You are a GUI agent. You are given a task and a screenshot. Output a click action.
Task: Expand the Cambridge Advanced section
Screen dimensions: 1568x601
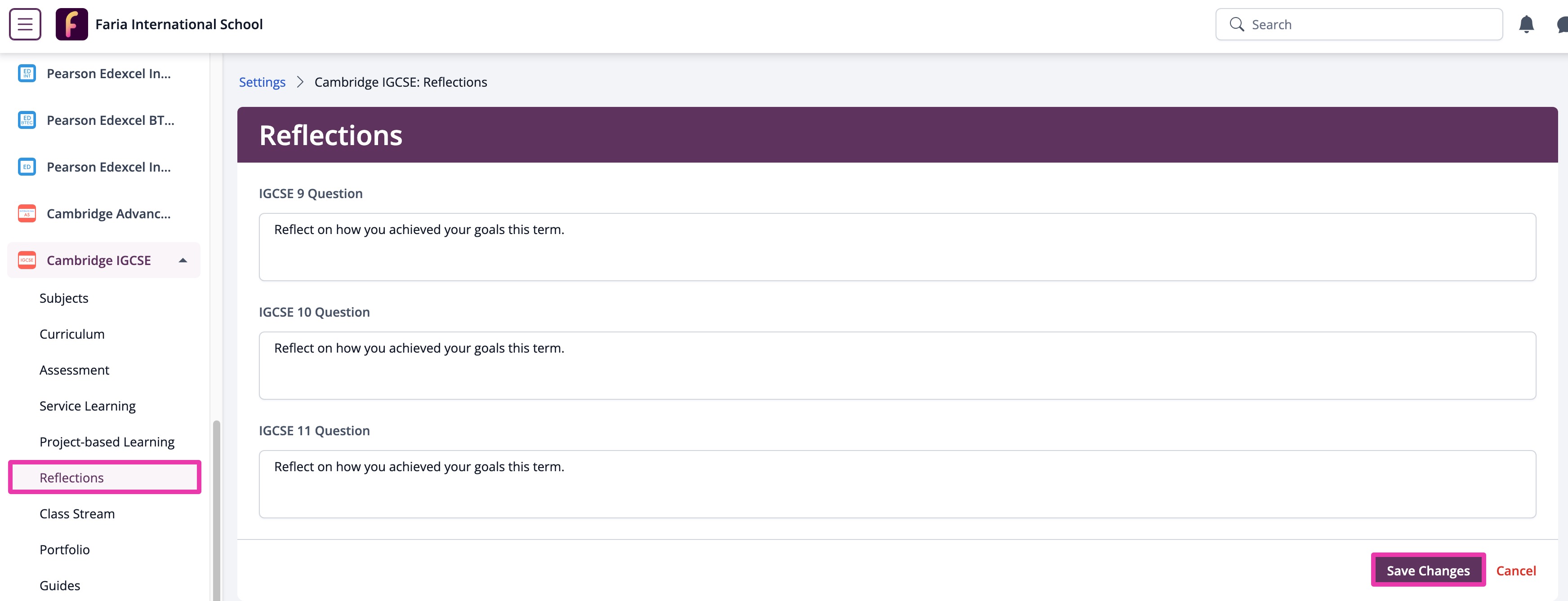coord(108,213)
